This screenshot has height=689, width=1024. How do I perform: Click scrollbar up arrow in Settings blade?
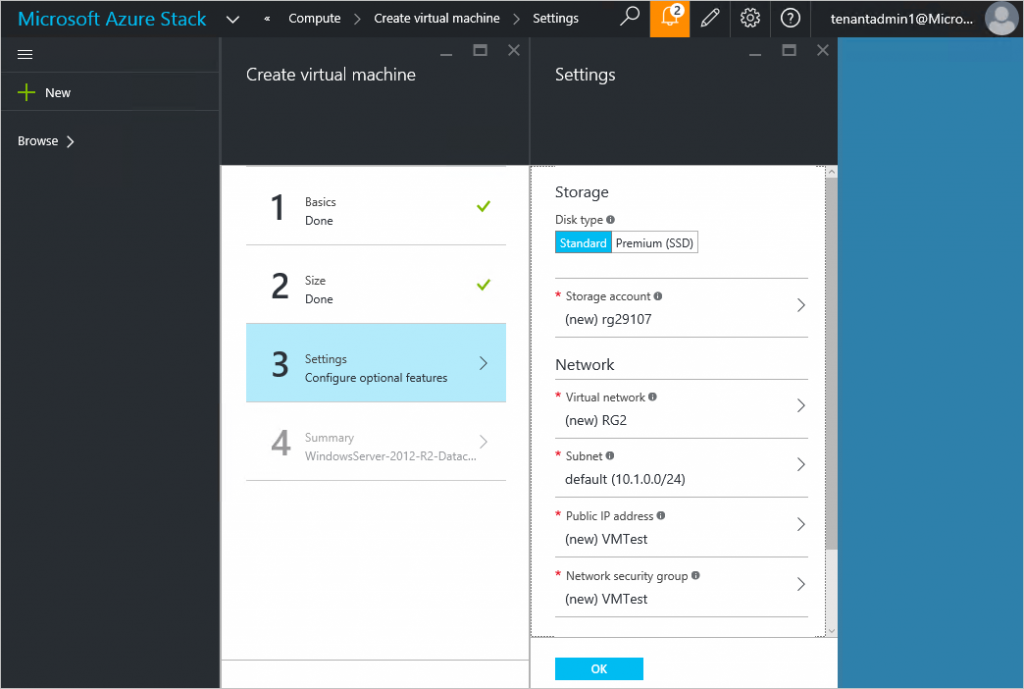831,172
